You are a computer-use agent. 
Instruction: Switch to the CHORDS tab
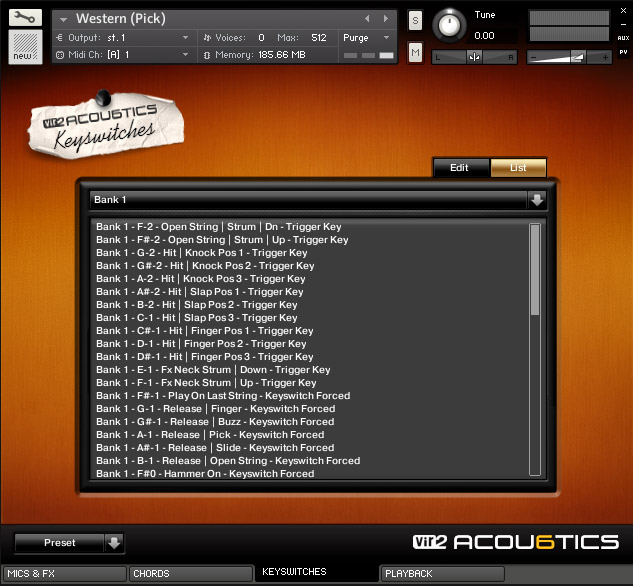[x=190, y=574]
